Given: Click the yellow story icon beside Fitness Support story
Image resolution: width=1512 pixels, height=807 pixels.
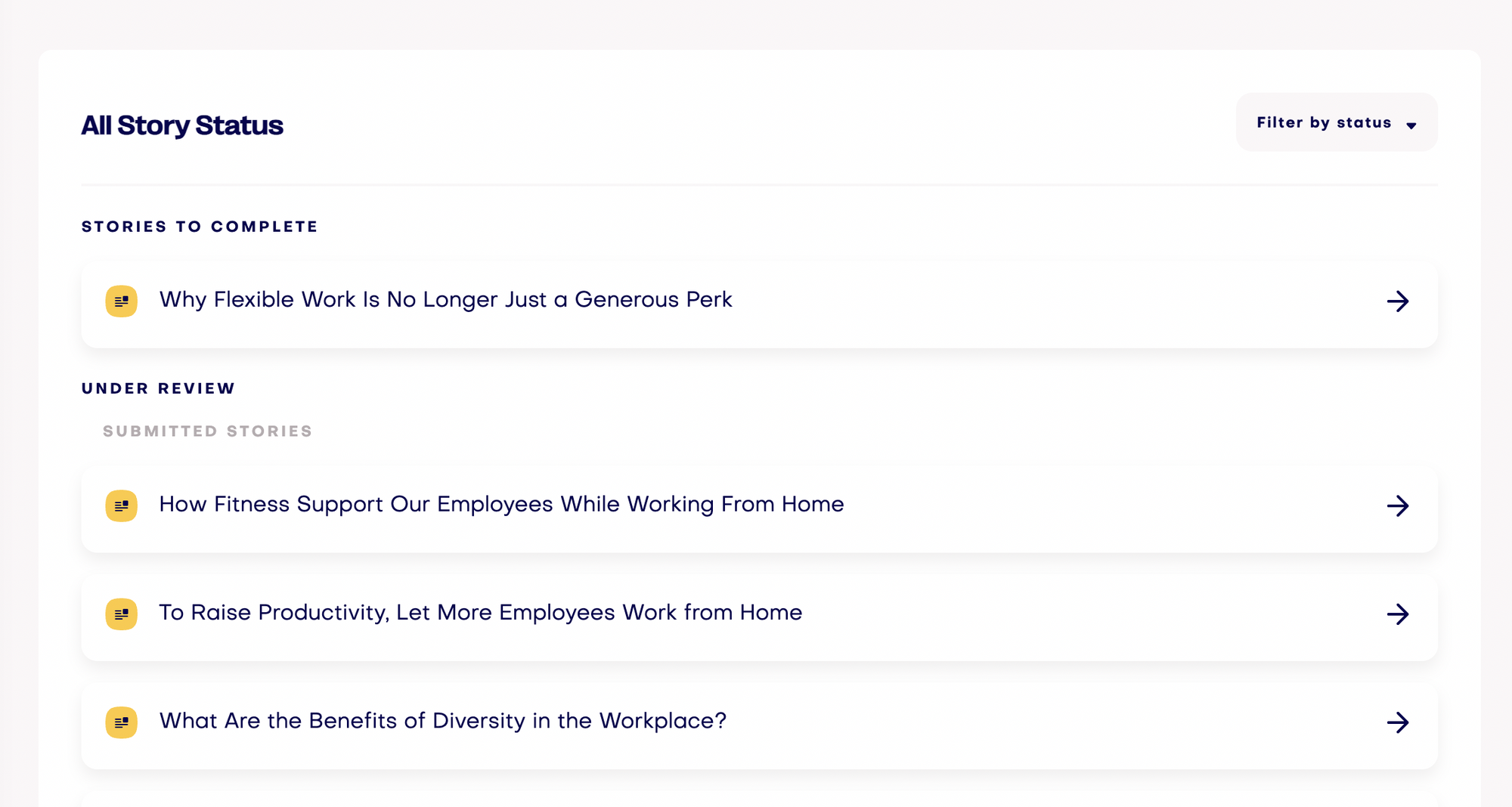Looking at the screenshot, I should click(121, 506).
